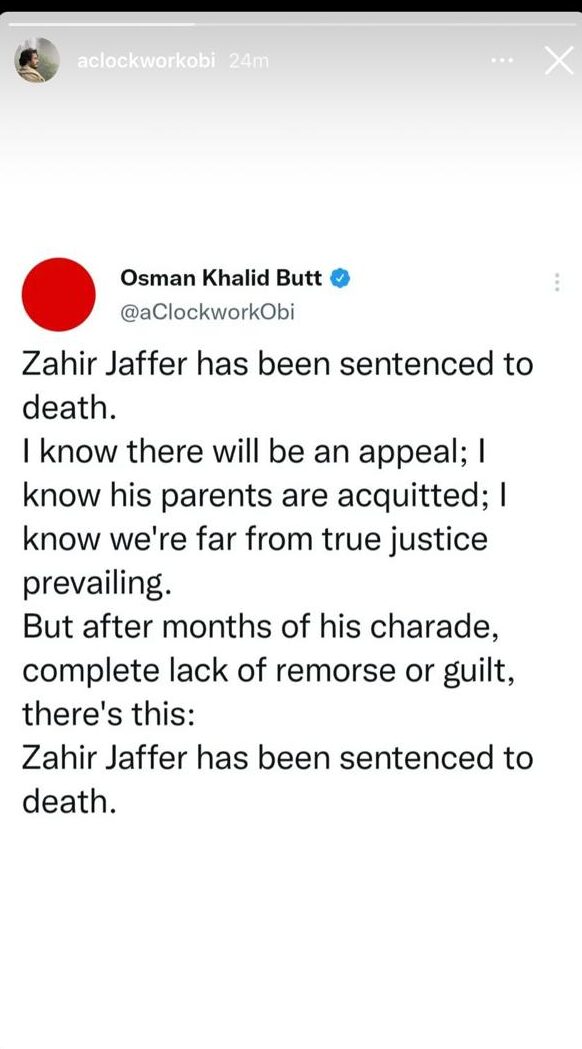Click the 24m story timestamp

pyautogui.click(x=248, y=61)
